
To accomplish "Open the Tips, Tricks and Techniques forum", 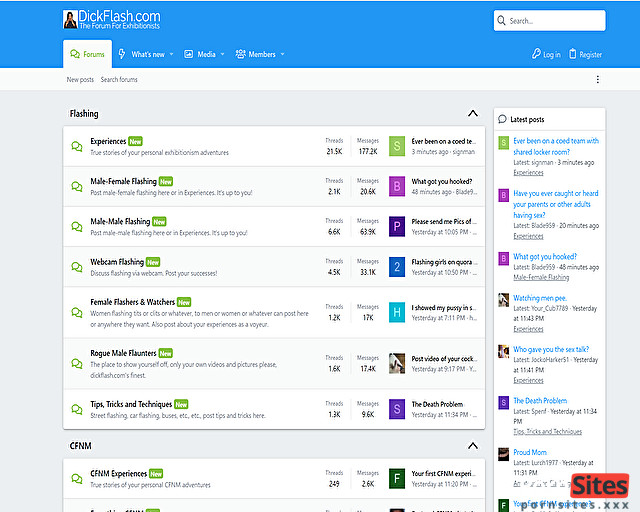I will tap(131, 404).
